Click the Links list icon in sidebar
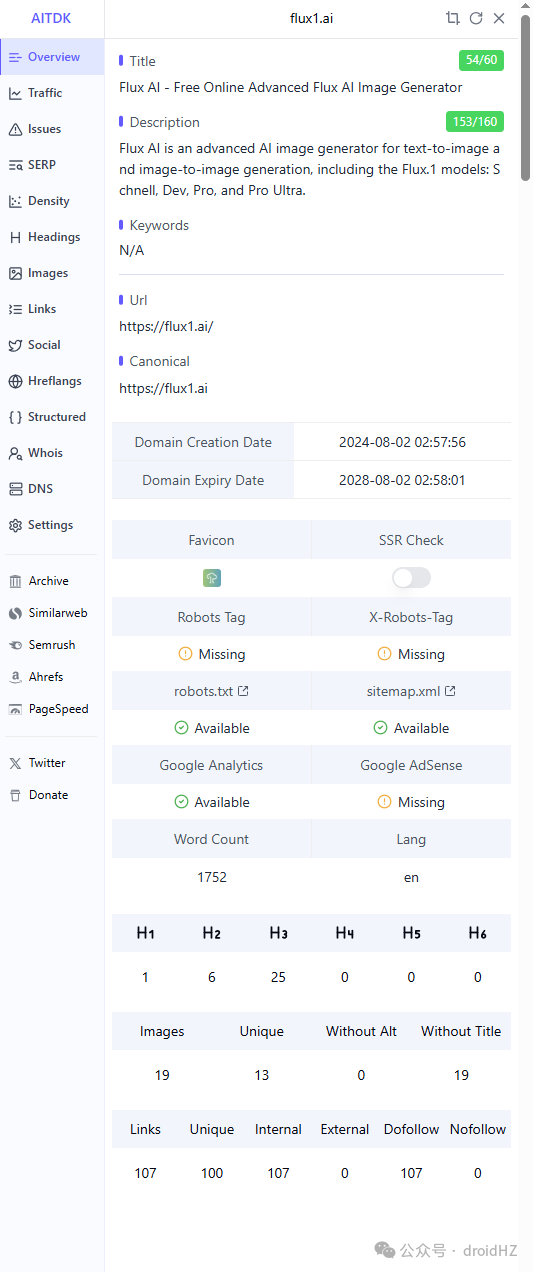Viewport: 533px width, 1272px height. click(x=15, y=309)
